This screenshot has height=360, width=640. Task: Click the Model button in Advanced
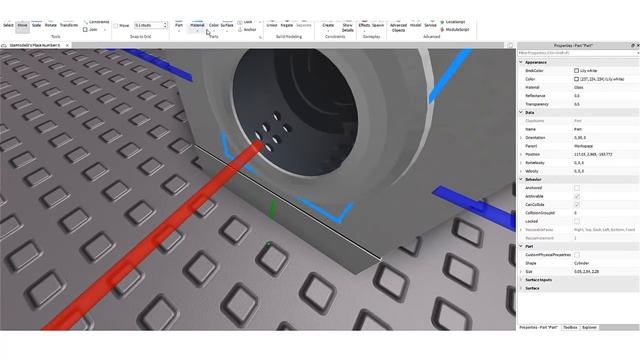(x=416, y=25)
